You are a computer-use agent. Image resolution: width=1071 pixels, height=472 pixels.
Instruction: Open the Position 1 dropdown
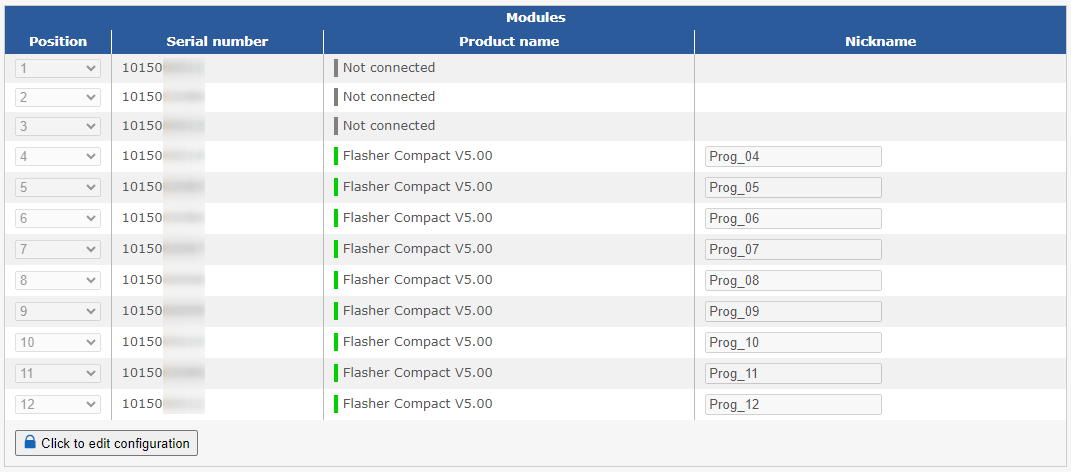click(x=58, y=68)
